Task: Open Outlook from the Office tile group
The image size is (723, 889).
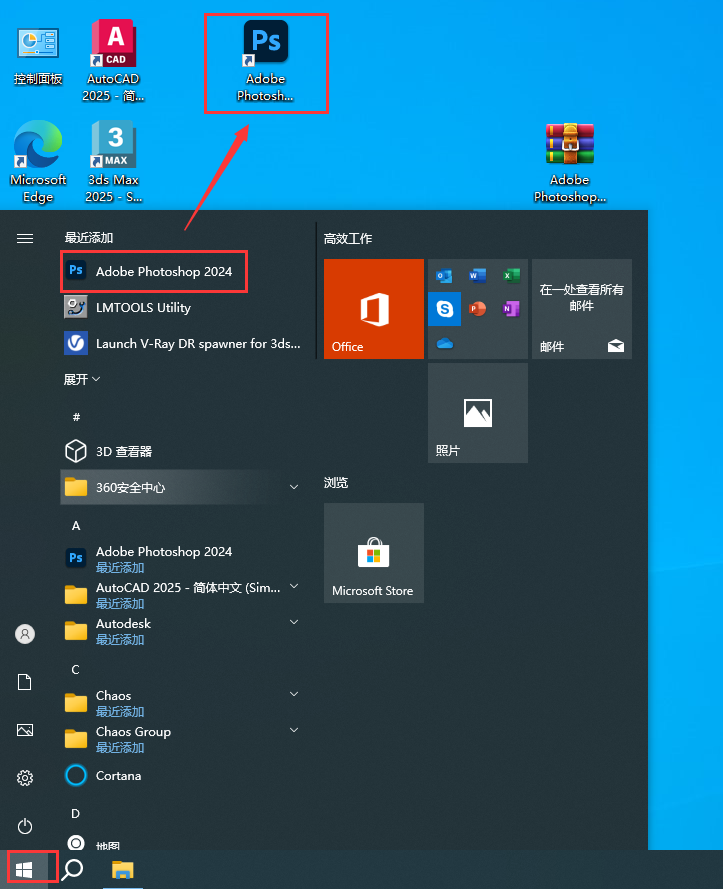Action: pos(444,276)
